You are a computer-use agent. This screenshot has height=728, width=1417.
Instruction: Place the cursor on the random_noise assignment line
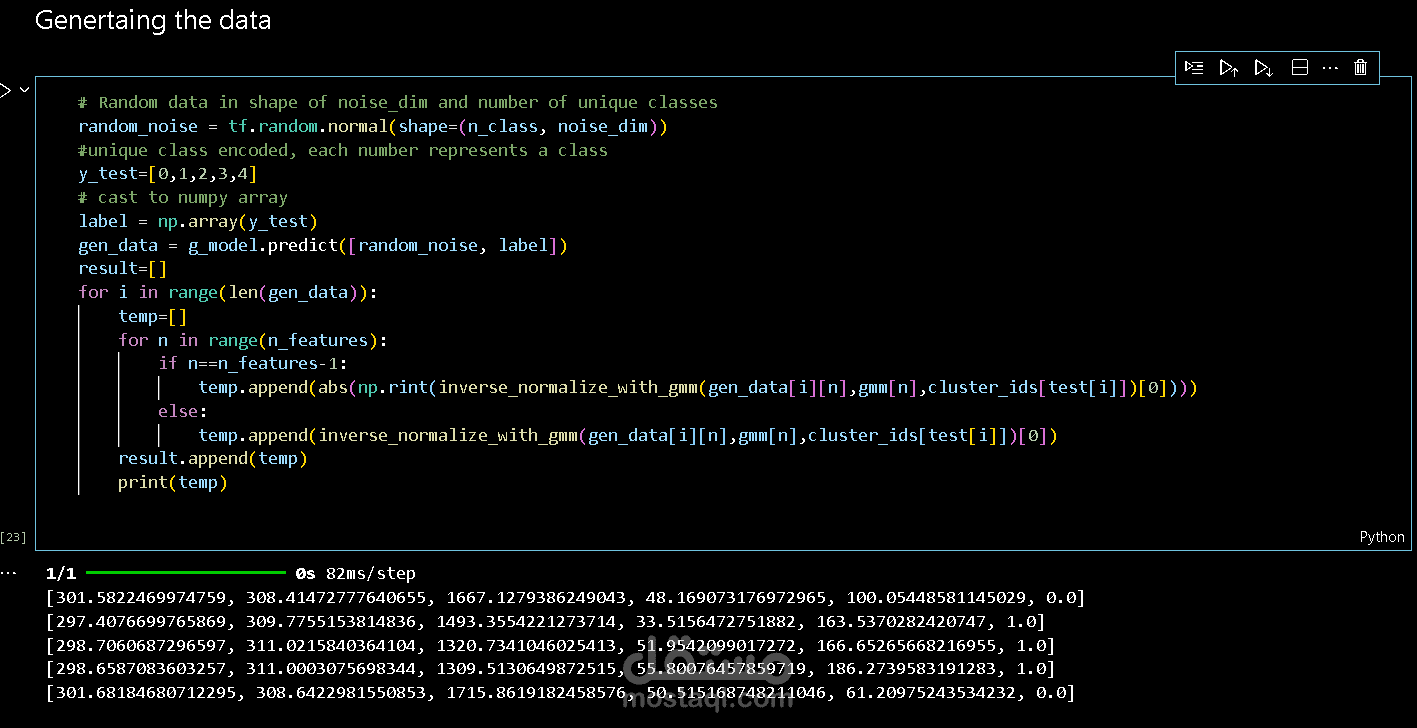click(373, 126)
